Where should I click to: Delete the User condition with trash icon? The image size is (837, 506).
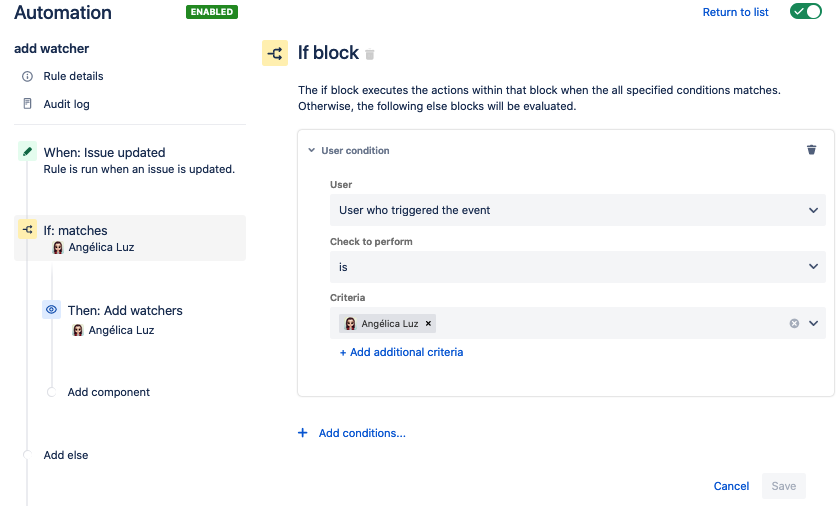point(811,150)
